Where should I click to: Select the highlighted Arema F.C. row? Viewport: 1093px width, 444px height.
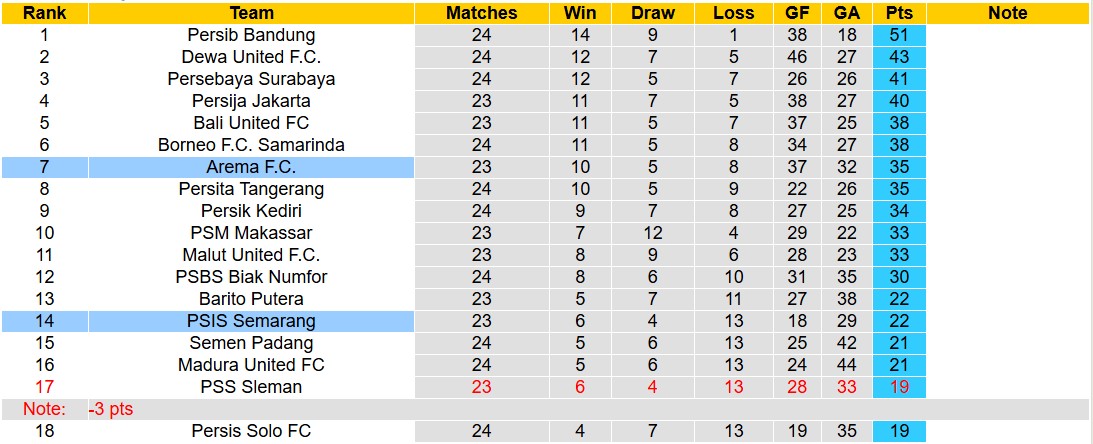(251, 167)
